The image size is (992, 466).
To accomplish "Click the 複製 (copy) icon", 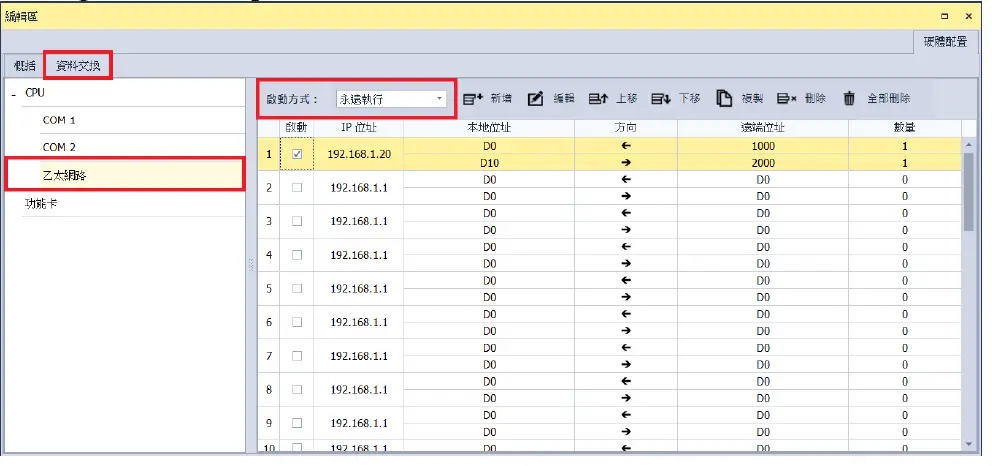I will click(x=724, y=99).
